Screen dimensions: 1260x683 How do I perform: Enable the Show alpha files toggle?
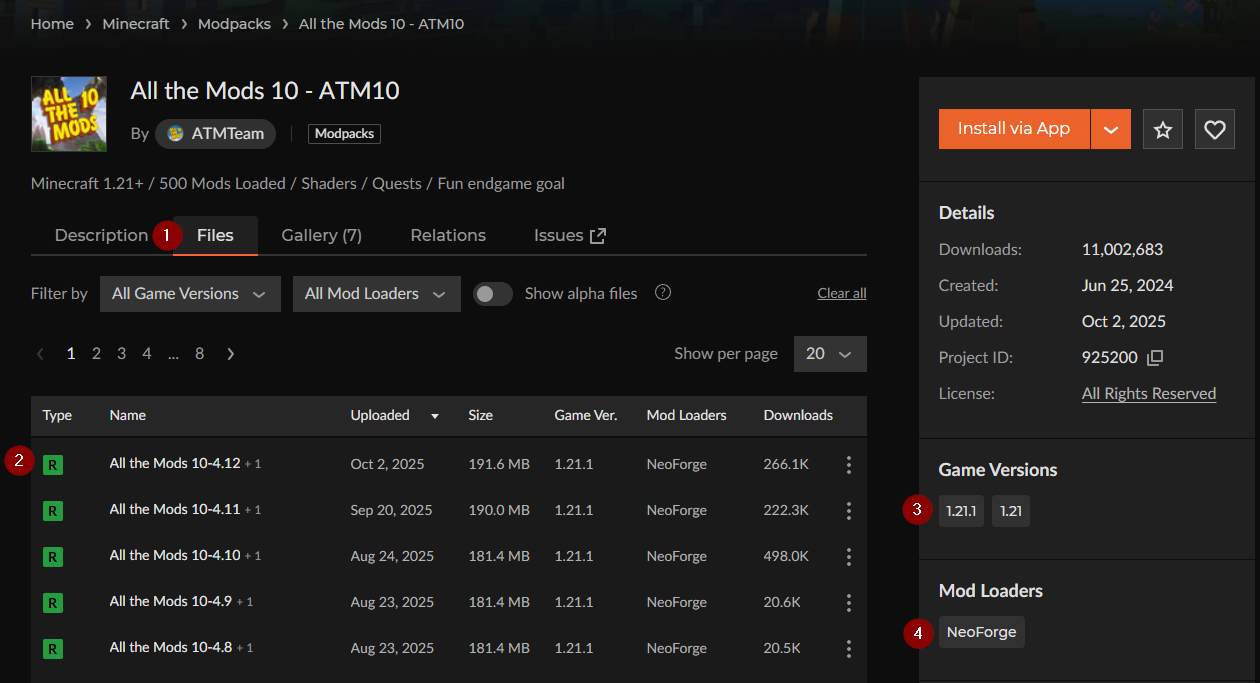(492, 294)
